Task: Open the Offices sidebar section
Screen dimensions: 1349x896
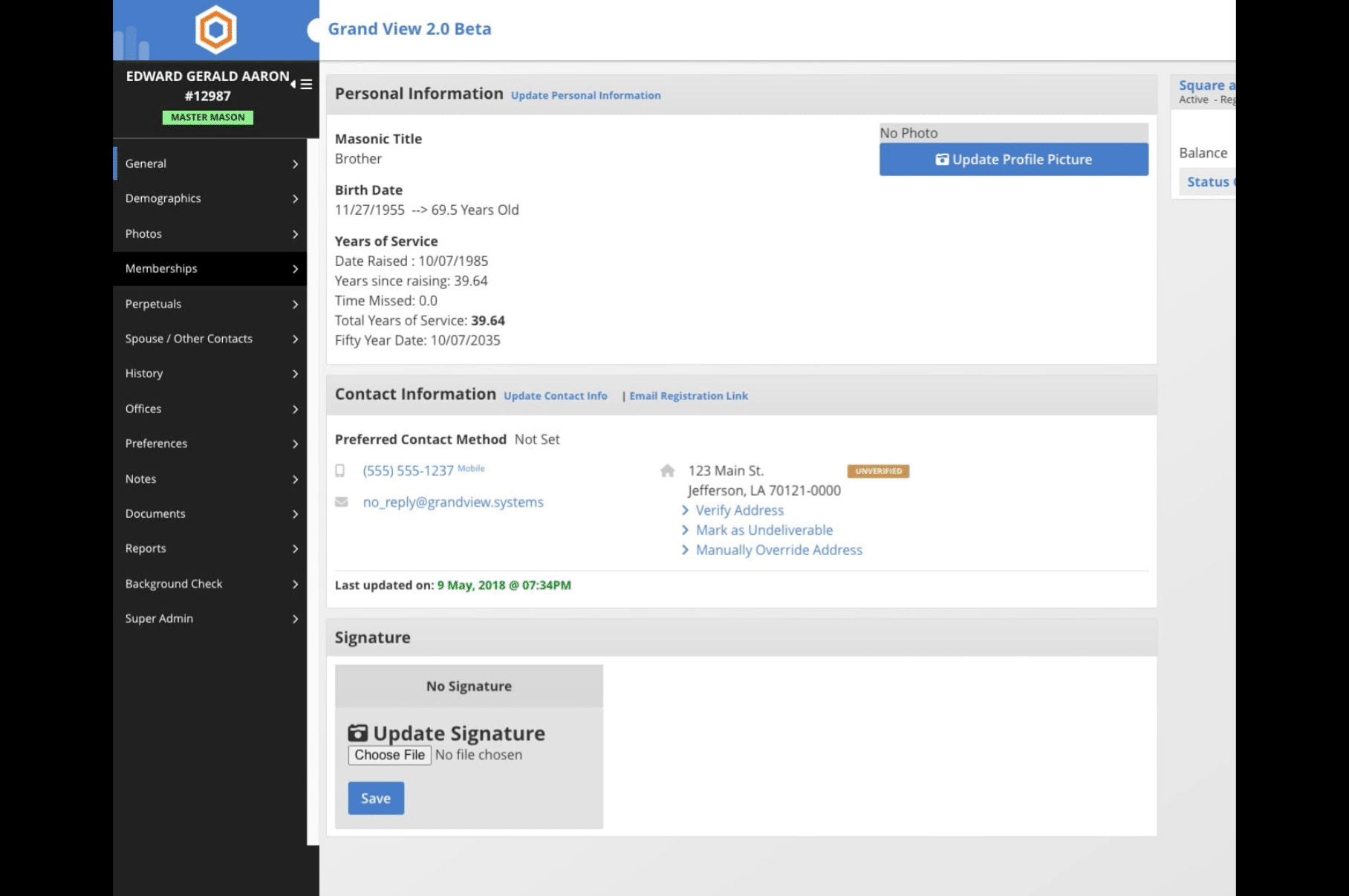Action: coord(210,408)
